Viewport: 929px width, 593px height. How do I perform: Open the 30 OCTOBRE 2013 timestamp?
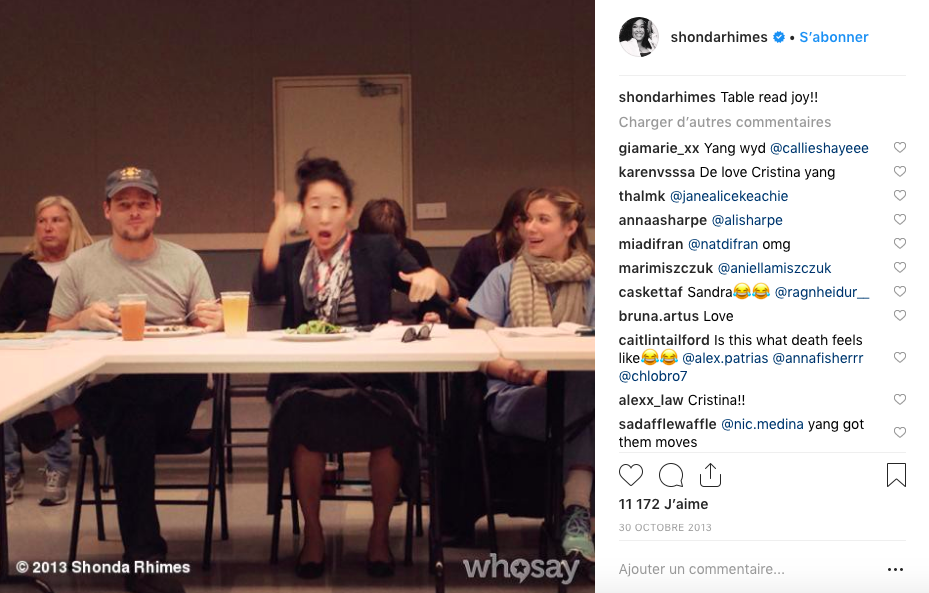point(665,527)
